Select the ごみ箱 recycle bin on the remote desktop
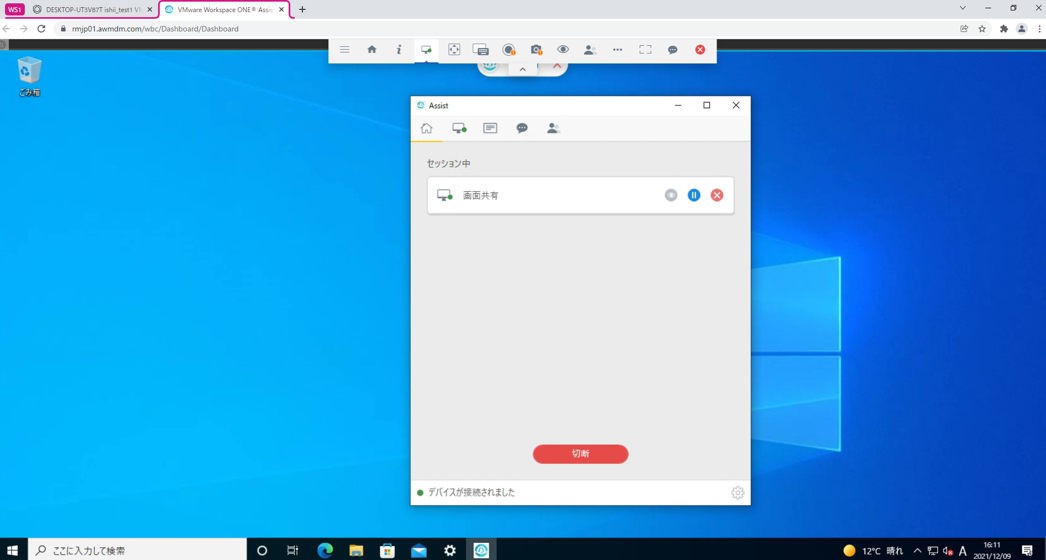The height and width of the screenshot is (560, 1046). pos(29,77)
